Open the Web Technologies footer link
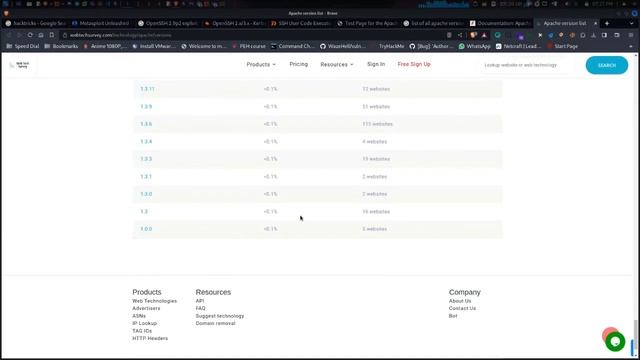 click(154, 301)
